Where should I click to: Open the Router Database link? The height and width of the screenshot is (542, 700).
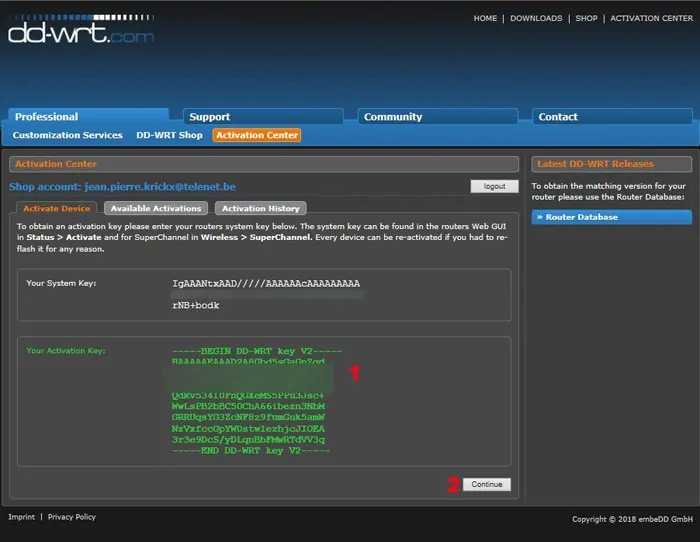(x=612, y=217)
